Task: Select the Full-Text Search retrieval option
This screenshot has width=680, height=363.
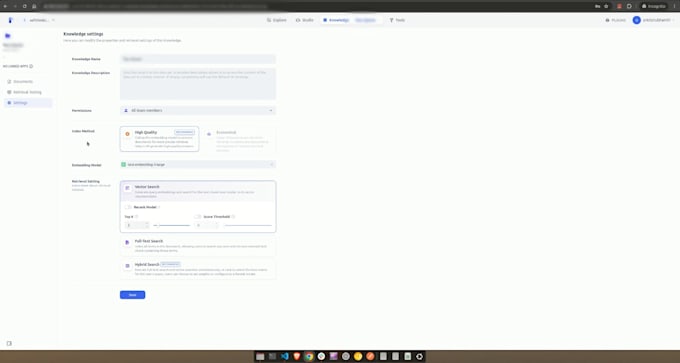Action: pos(198,245)
